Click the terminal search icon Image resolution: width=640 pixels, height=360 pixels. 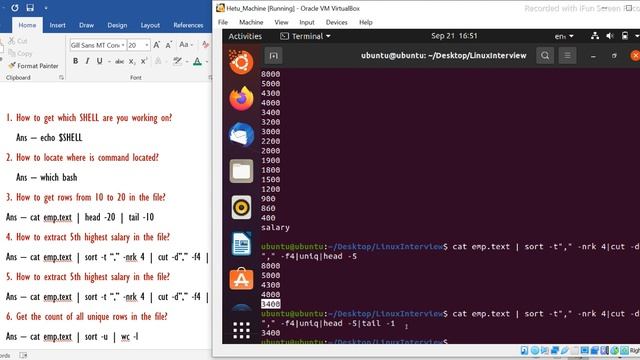pyautogui.click(x=545, y=56)
